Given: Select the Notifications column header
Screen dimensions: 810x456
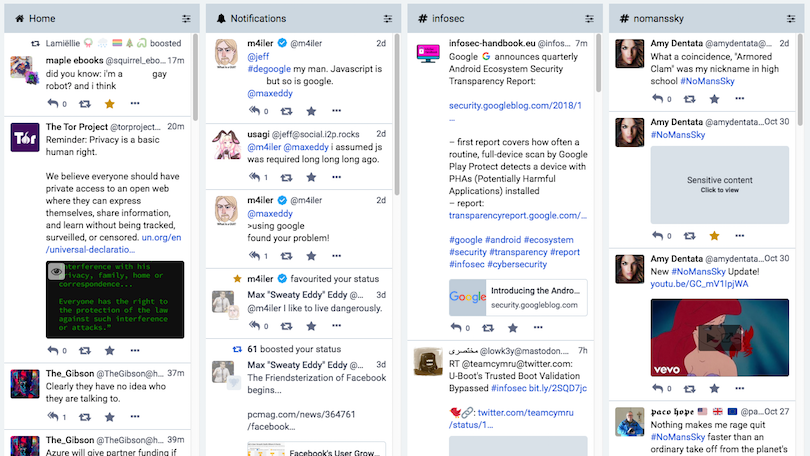Looking at the screenshot, I should (302, 19).
